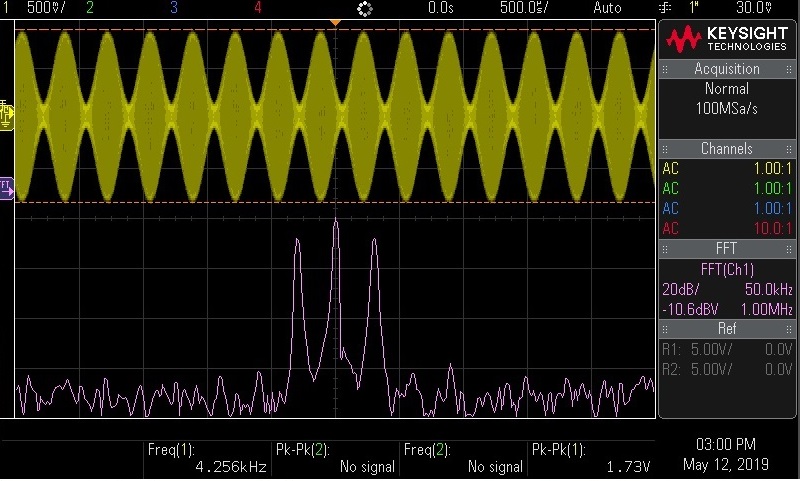Select channel 3 indicator in top bar
This screenshot has width=800, height=481.
(174, 8)
